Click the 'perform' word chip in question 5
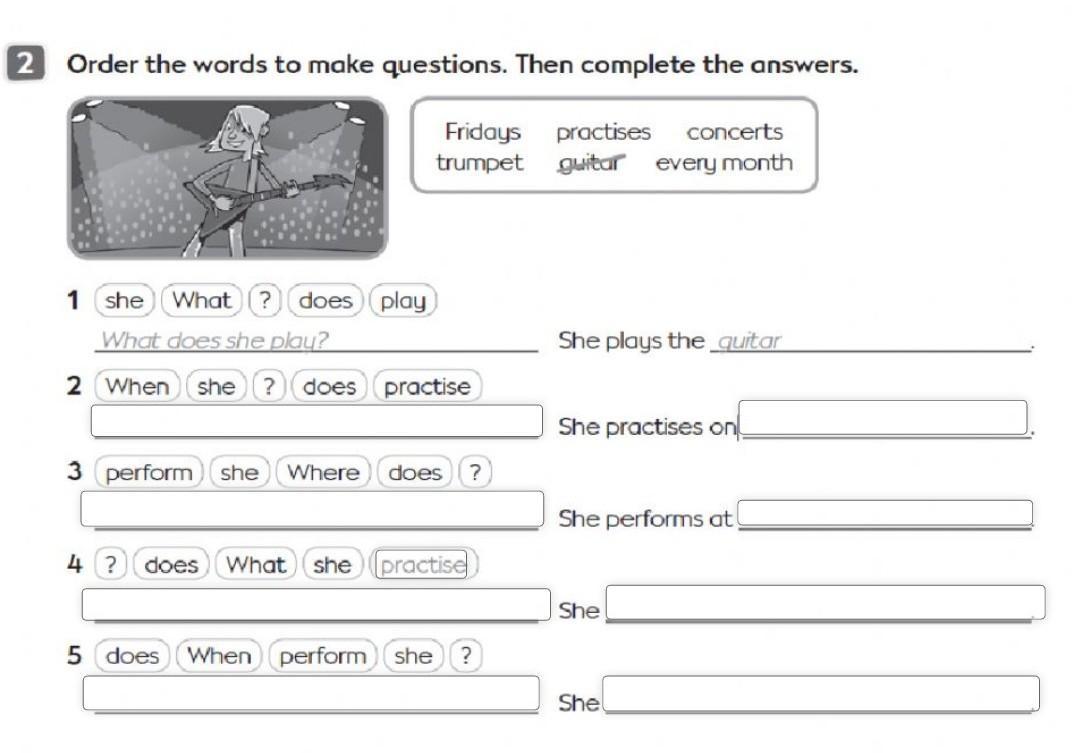The width and height of the screenshot is (1080, 753). point(323,656)
